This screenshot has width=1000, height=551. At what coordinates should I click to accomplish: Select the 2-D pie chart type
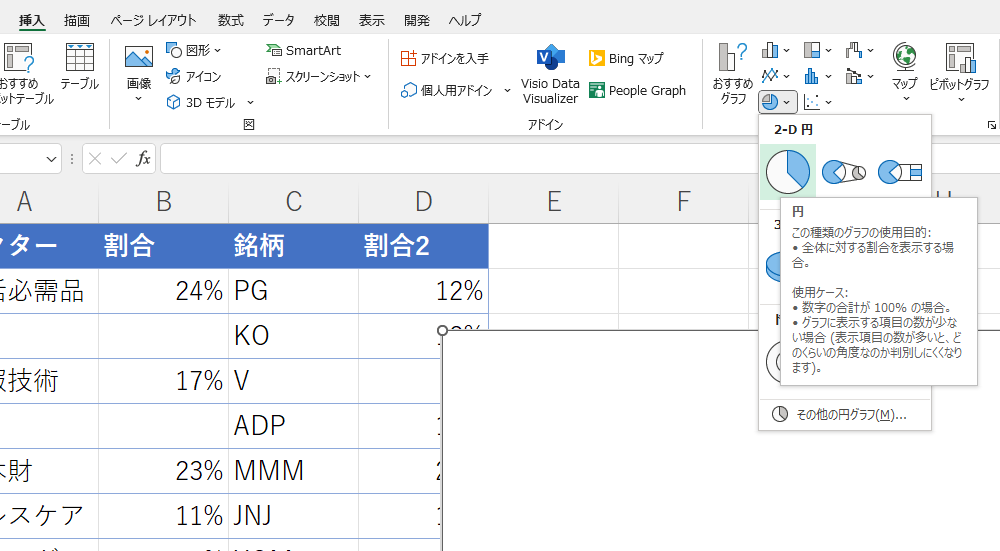click(x=788, y=172)
